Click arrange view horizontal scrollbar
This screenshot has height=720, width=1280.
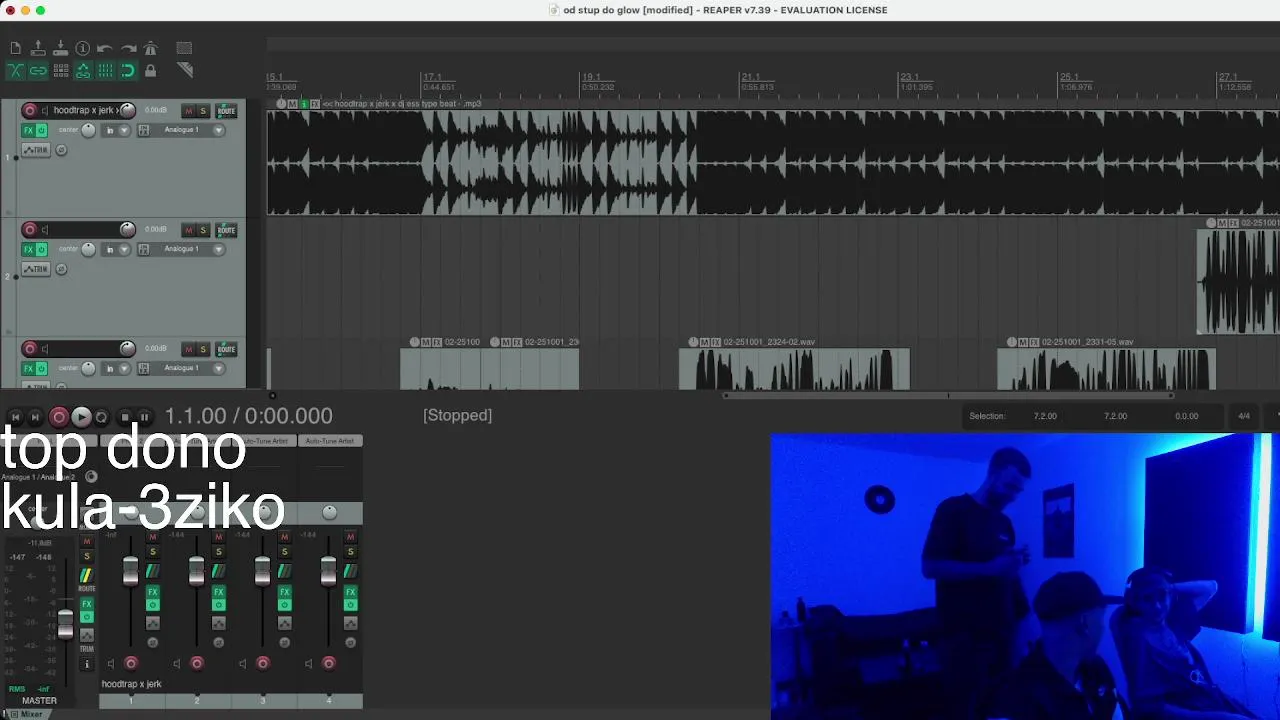(x=948, y=395)
